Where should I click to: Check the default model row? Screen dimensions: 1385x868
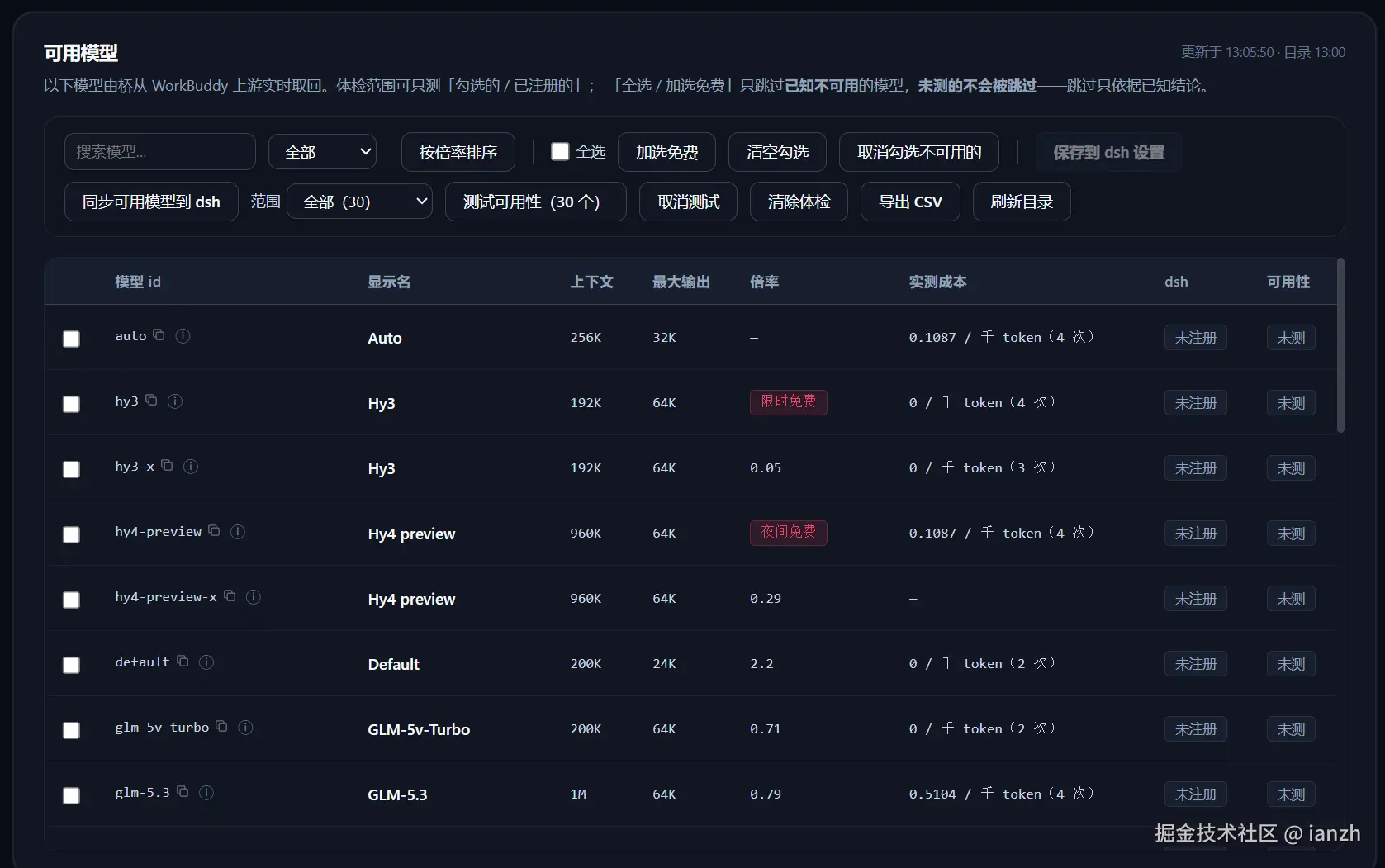click(x=72, y=665)
